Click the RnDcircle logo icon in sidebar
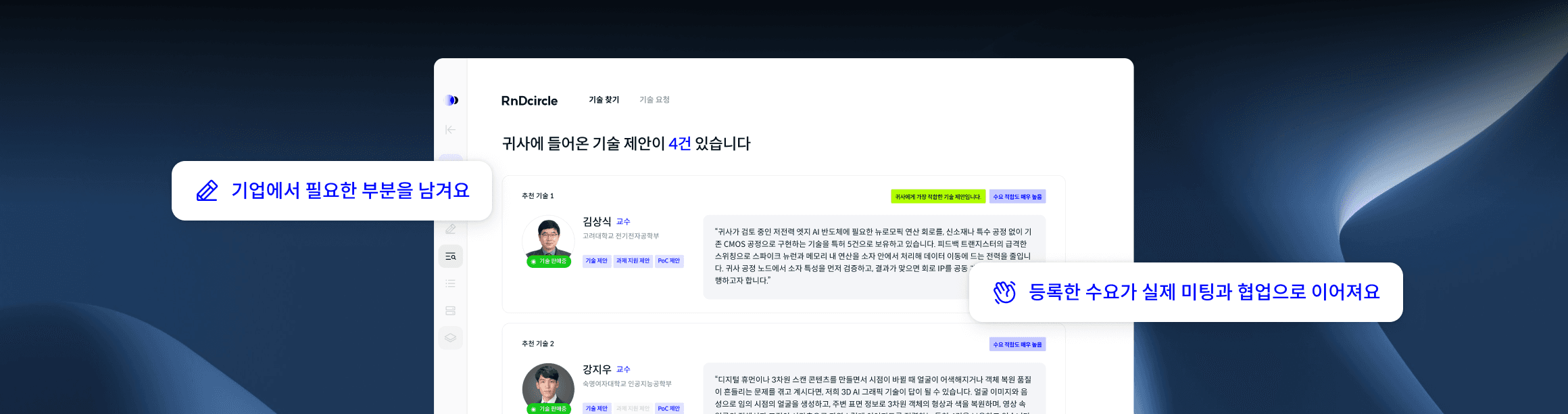The image size is (1568, 414). pyautogui.click(x=451, y=100)
